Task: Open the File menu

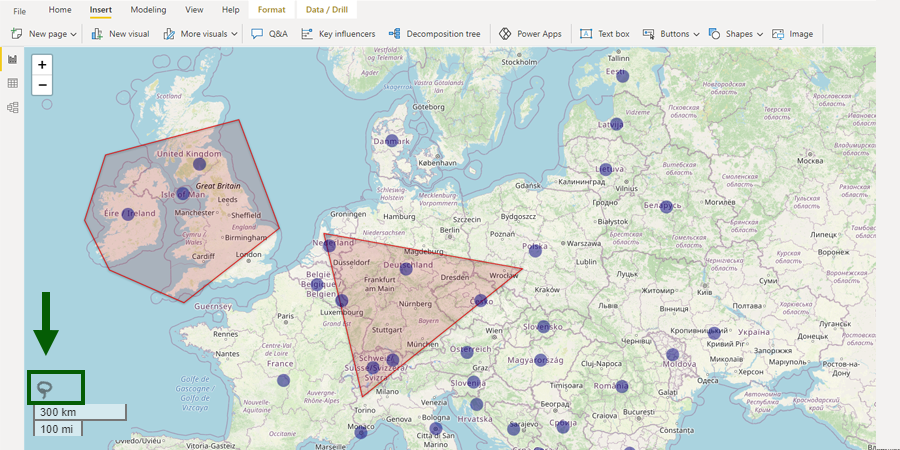Action: click(x=20, y=11)
